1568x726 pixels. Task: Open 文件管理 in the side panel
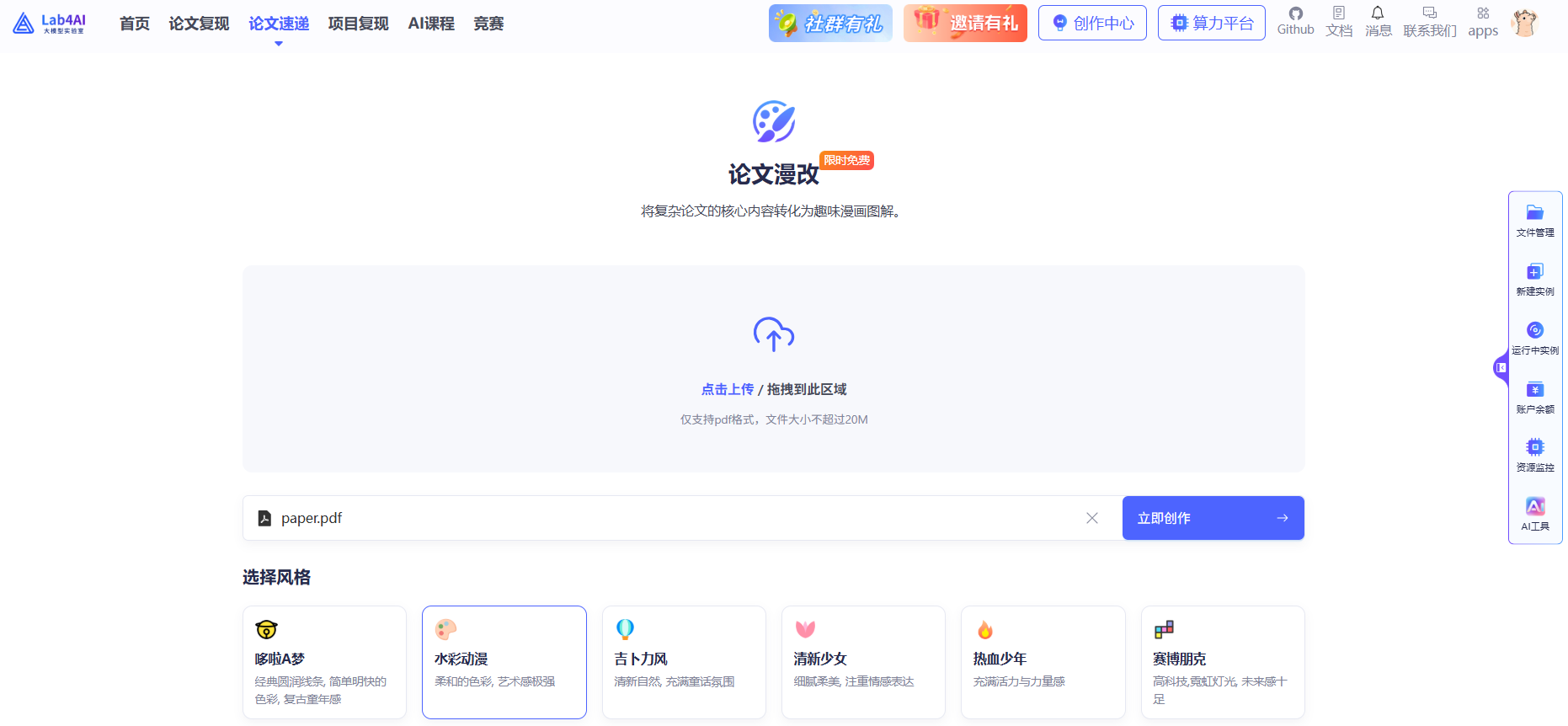pos(1535,221)
